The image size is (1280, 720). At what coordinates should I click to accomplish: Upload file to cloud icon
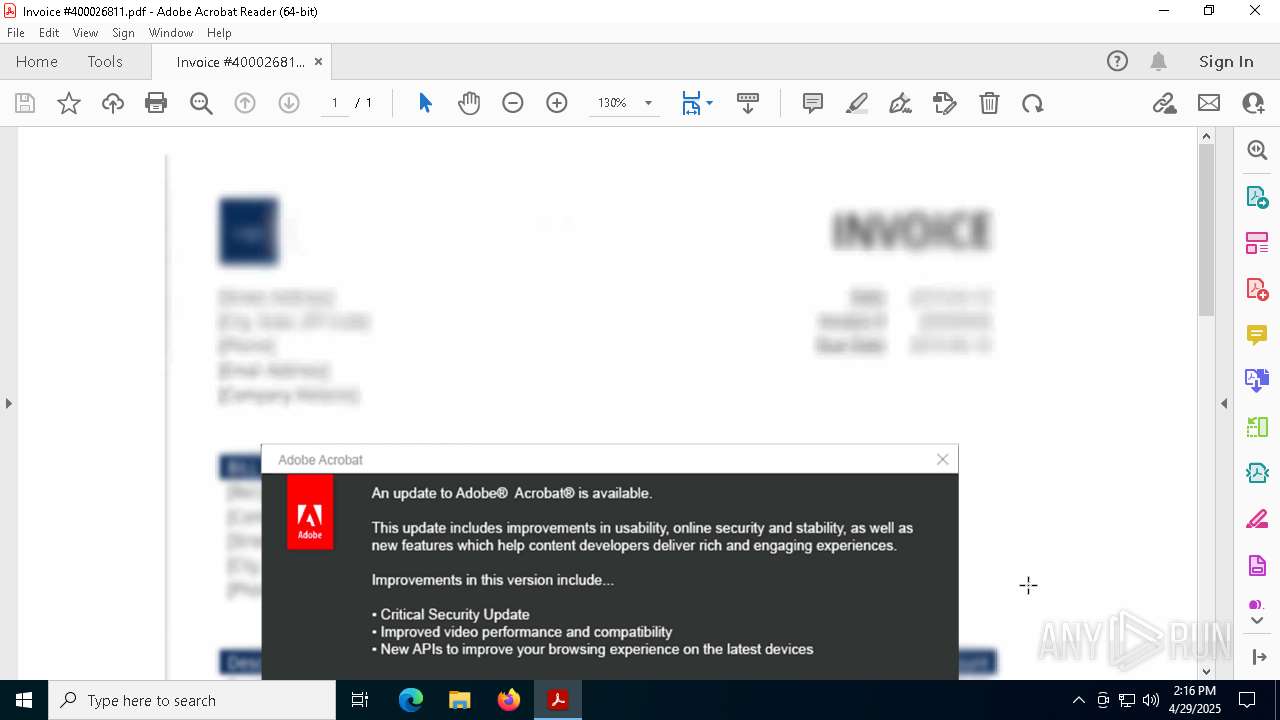pos(113,103)
